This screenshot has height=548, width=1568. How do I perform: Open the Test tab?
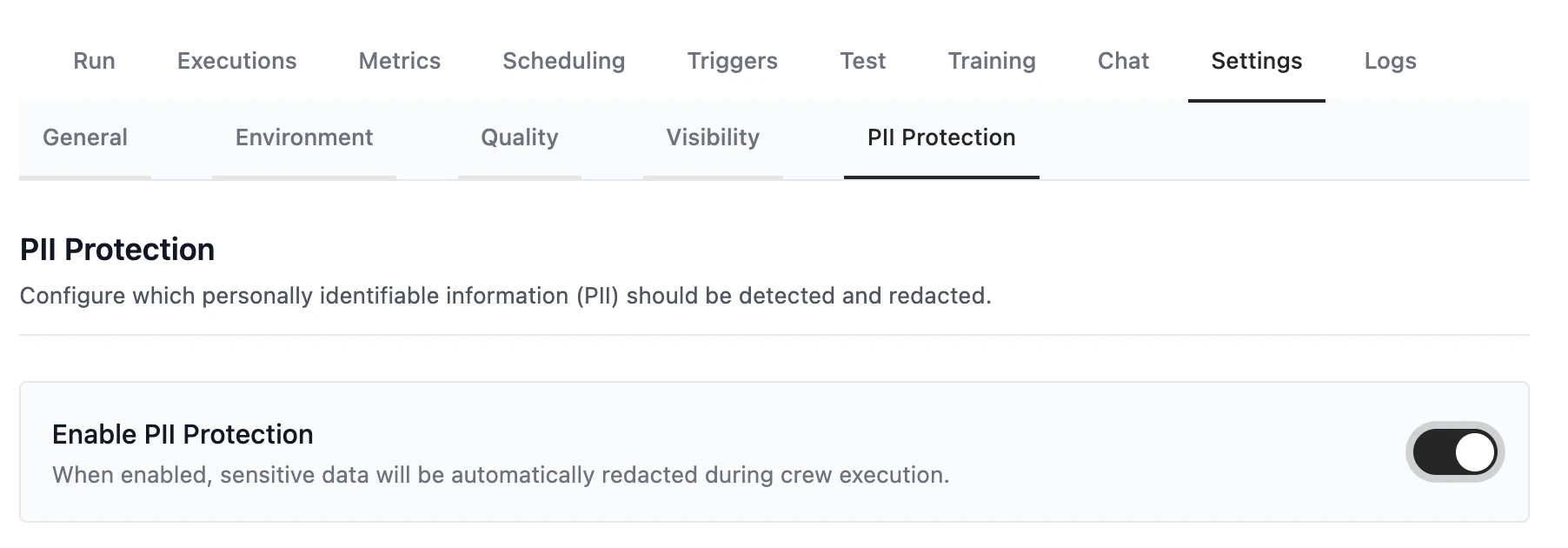tap(863, 61)
